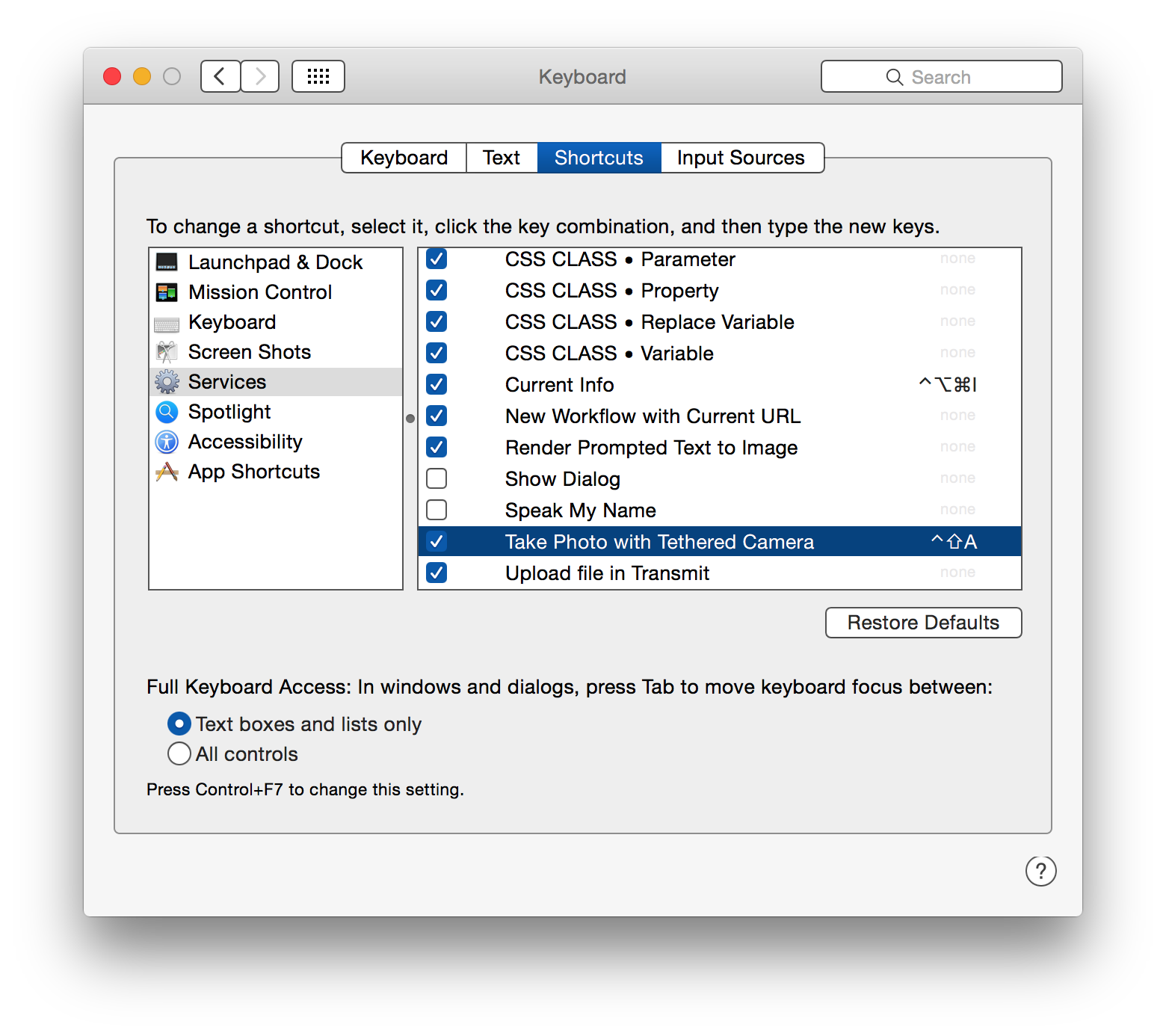The width and height of the screenshot is (1166, 1036).
Task: Select Mission Control category
Action: click(x=276, y=292)
